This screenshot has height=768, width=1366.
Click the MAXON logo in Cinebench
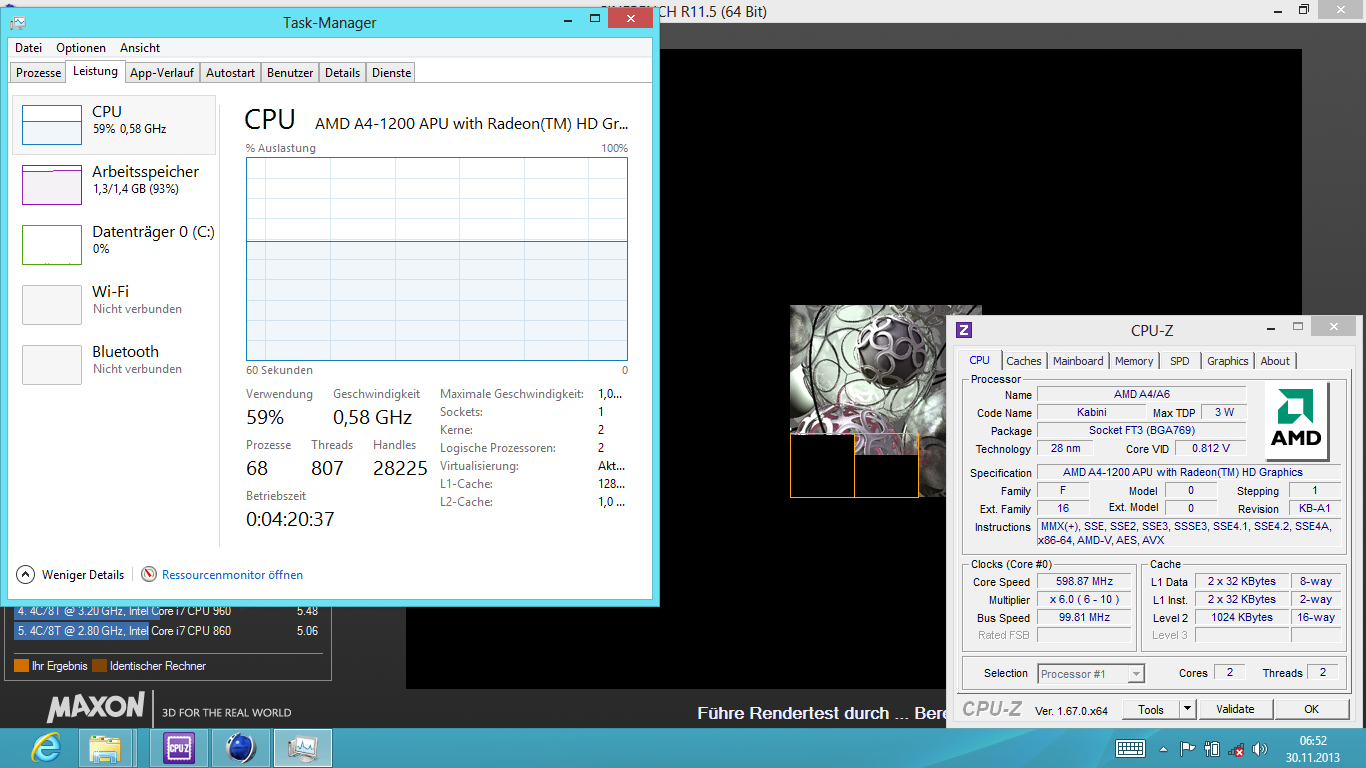[96, 707]
